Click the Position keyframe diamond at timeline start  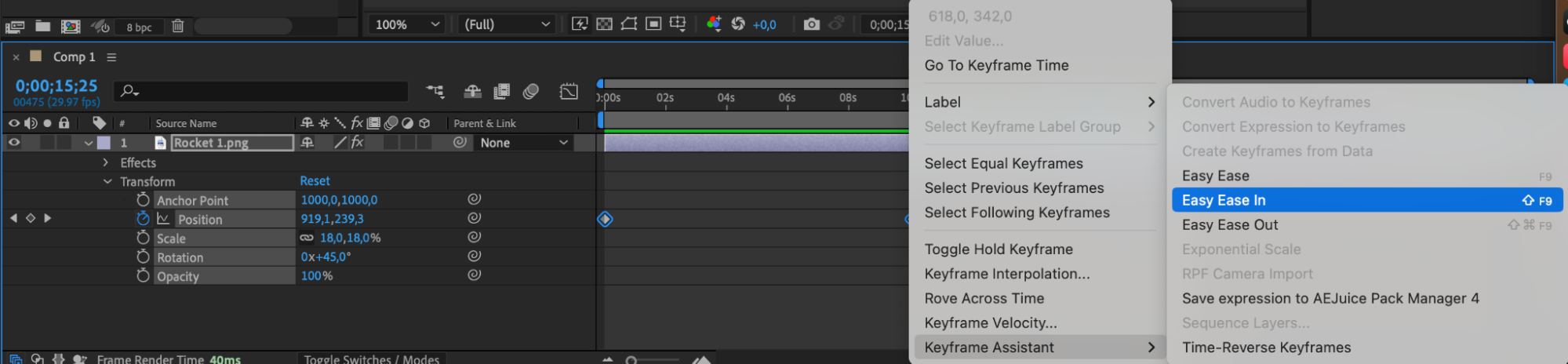[x=605, y=219]
